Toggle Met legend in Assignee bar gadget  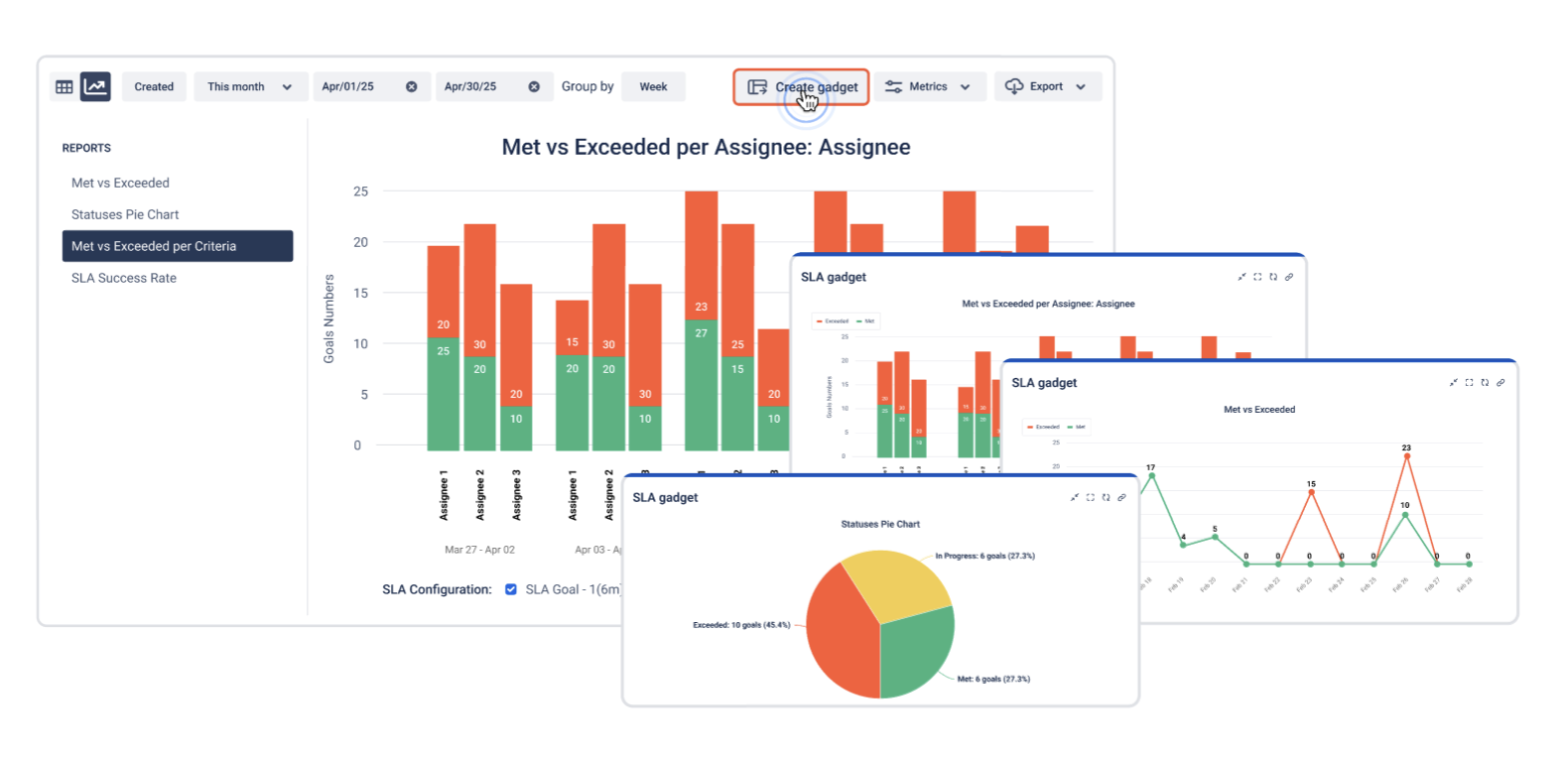tap(865, 321)
